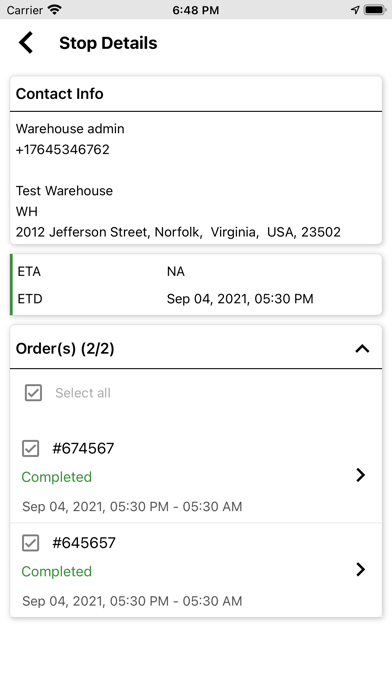The image size is (392, 696).
Task: Tap the location arrow status icon
Action: pyautogui.click(x=355, y=10)
